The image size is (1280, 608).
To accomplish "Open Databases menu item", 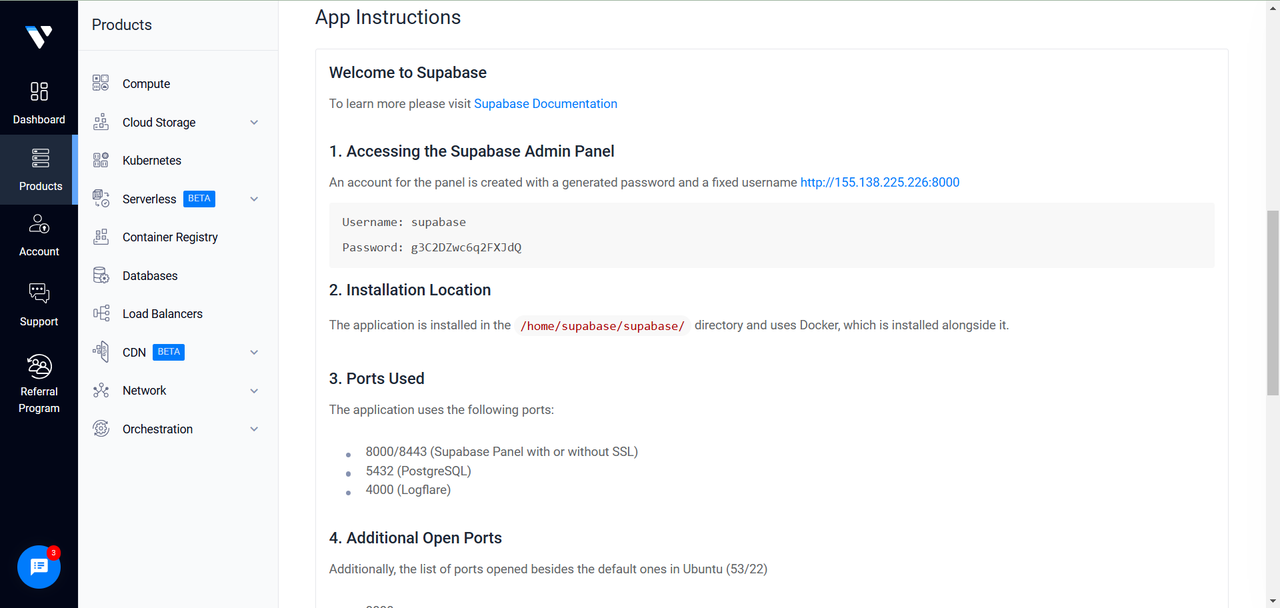I will pyautogui.click(x=150, y=275).
